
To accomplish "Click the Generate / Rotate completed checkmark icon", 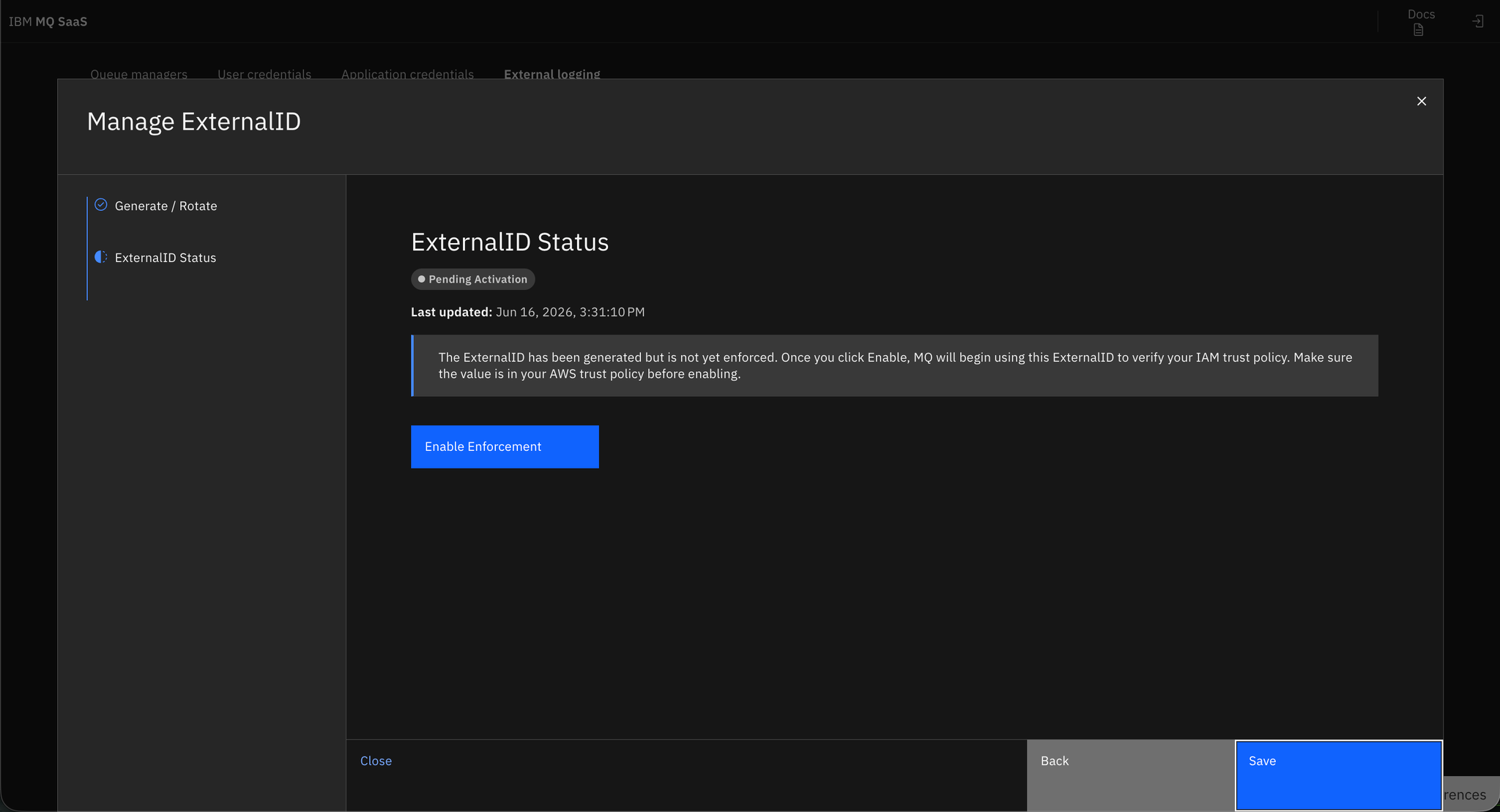I will point(101,205).
